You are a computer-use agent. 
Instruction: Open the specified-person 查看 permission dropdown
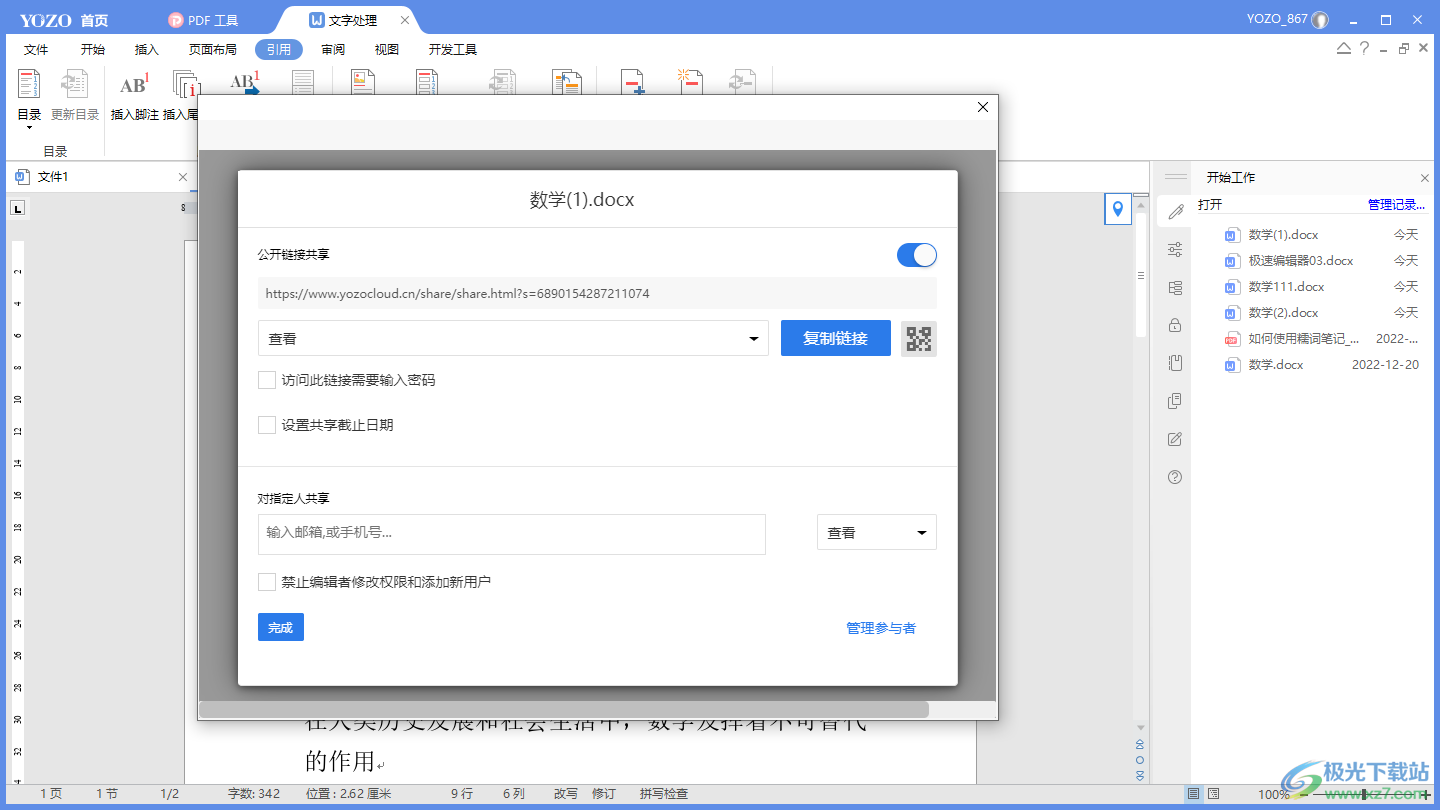(x=877, y=533)
